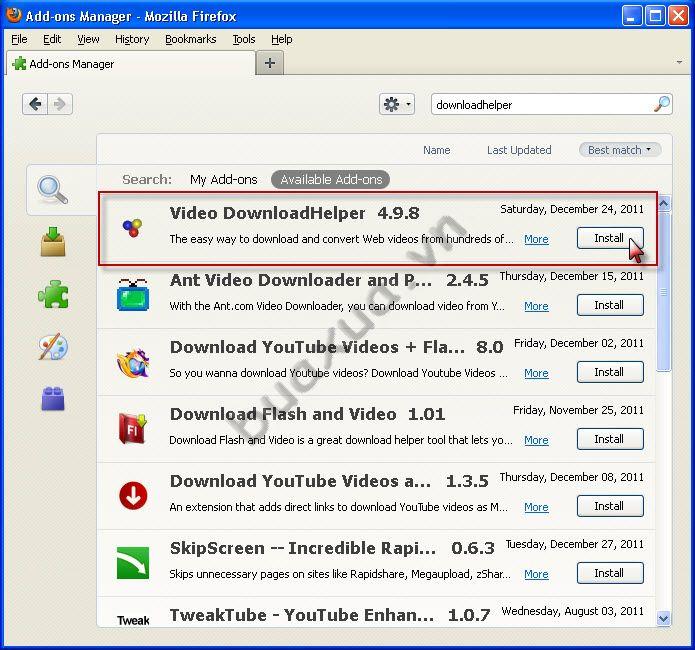
Task: Select the Ant Video Downloader and P... title
Action: tap(301, 280)
